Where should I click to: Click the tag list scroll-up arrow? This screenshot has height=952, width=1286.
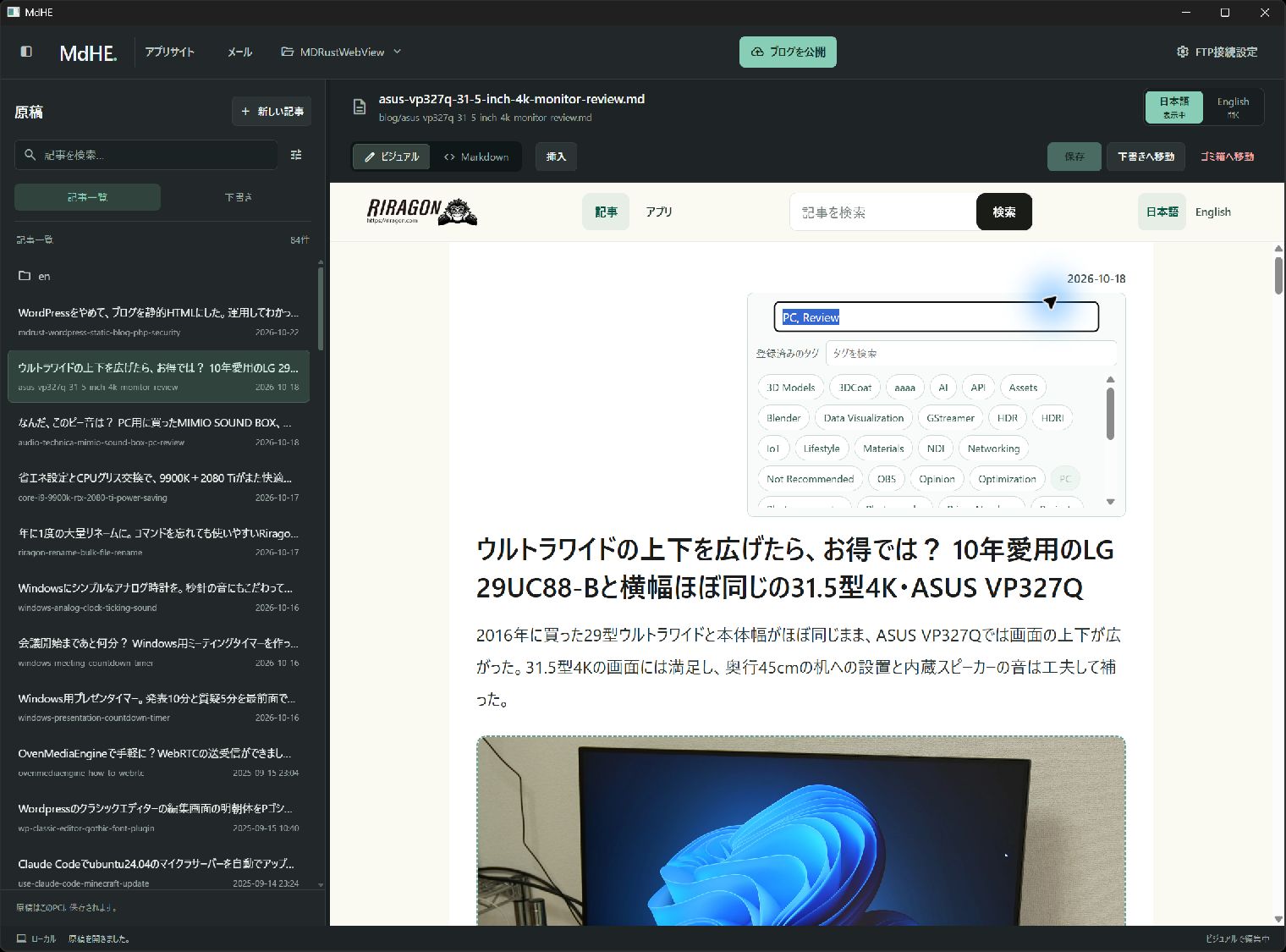point(1111,380)
